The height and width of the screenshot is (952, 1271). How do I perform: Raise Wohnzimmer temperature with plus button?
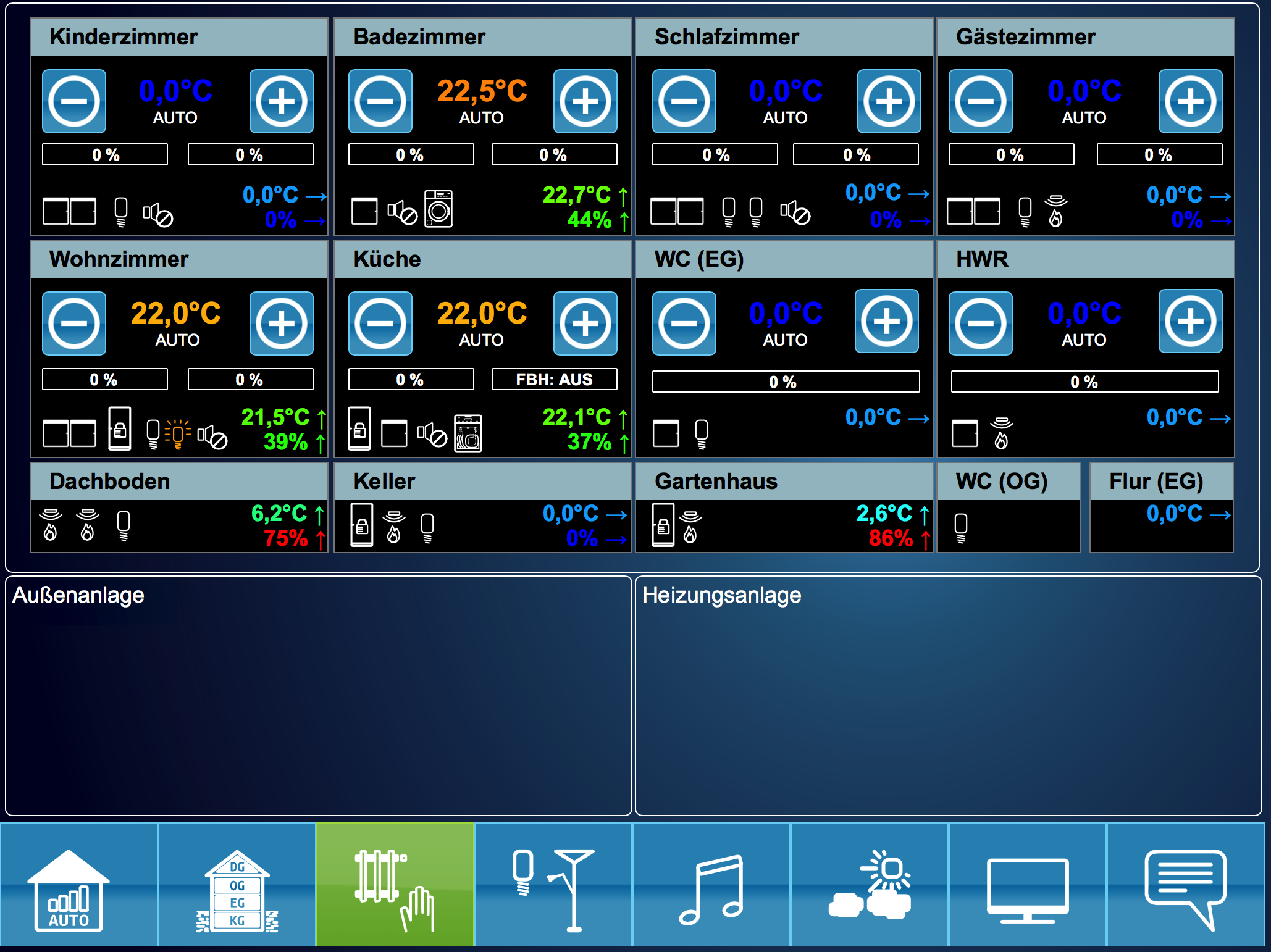coord(282,324)
